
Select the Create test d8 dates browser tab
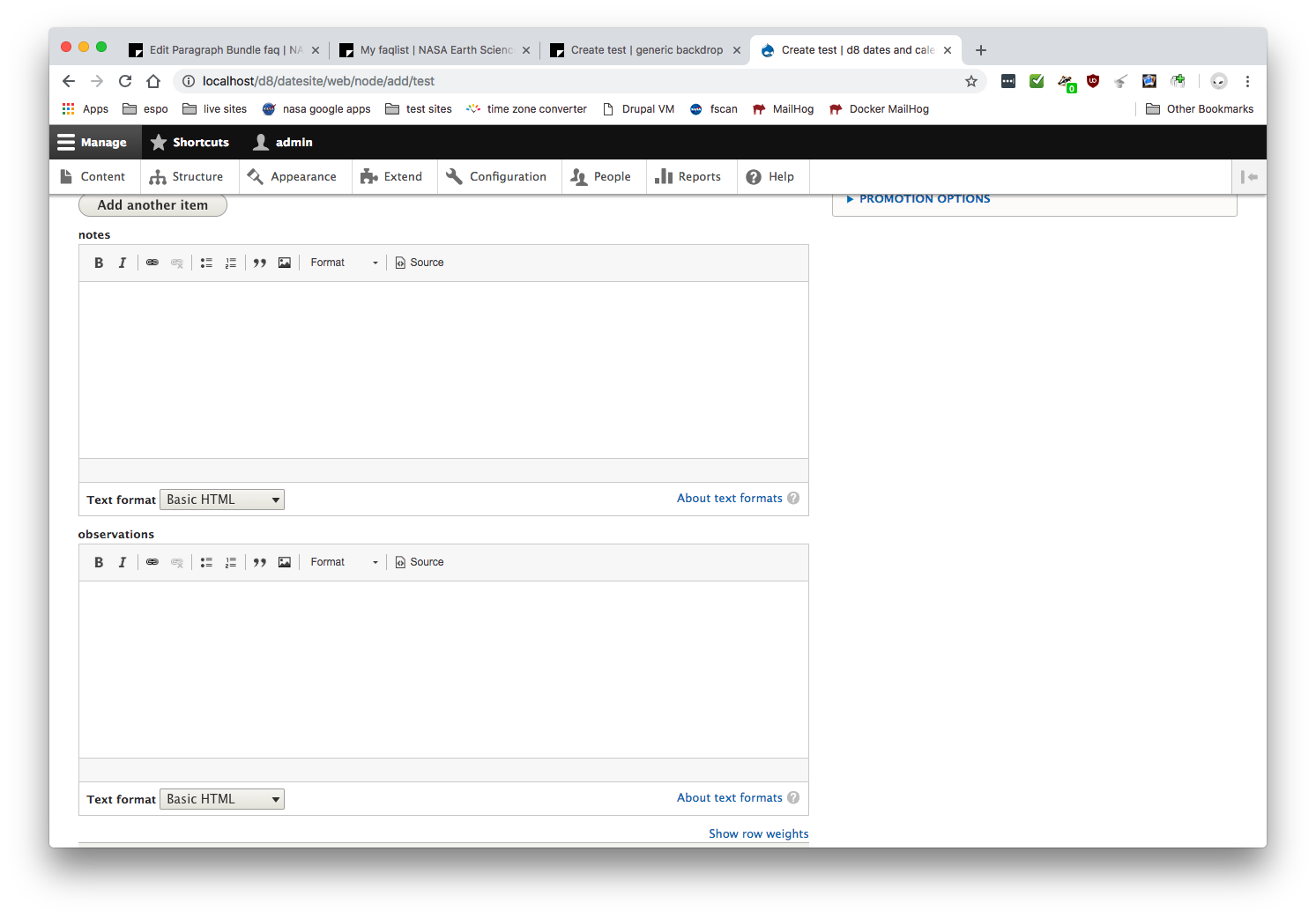(x=849, y=49)
